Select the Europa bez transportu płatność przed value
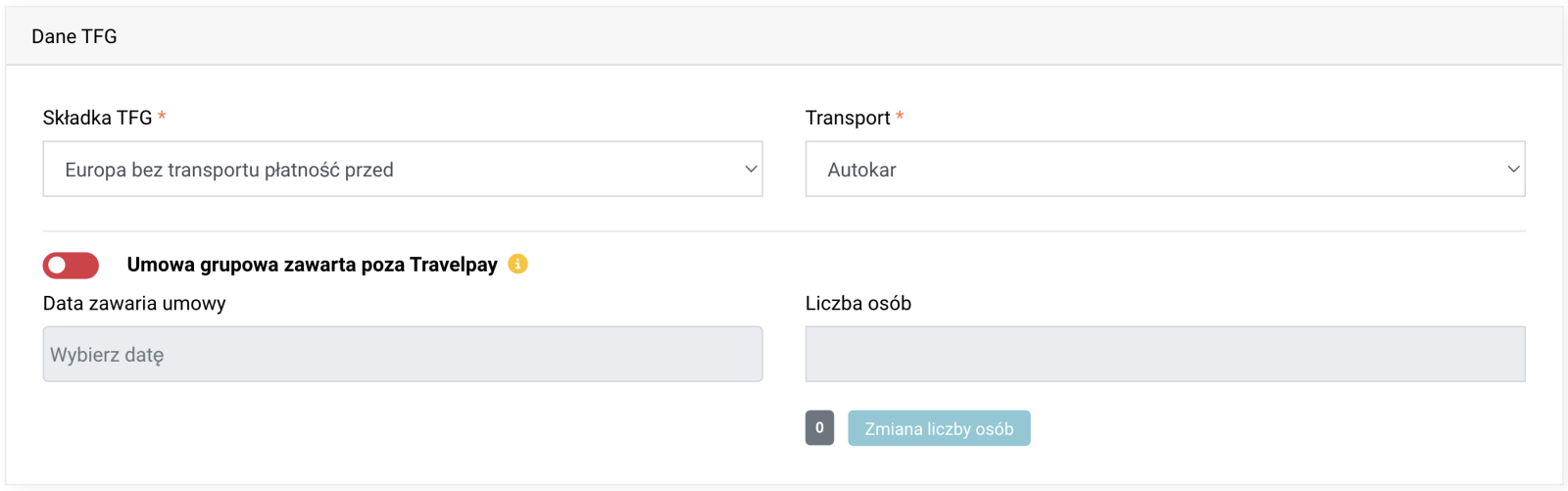The image size is (1568, 491). click(229, 170)
